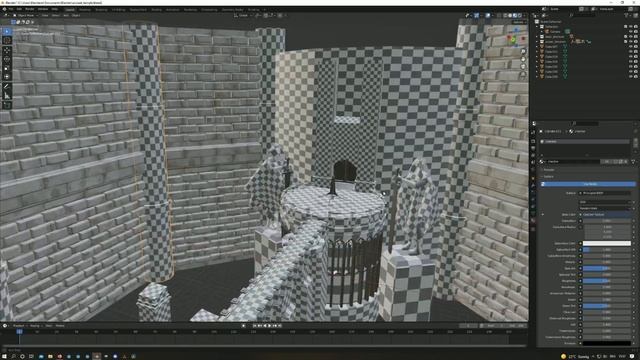Click the Blender logo menu icon
The width and height of the screenshot is (640, 360).
[x=4, y=9]
